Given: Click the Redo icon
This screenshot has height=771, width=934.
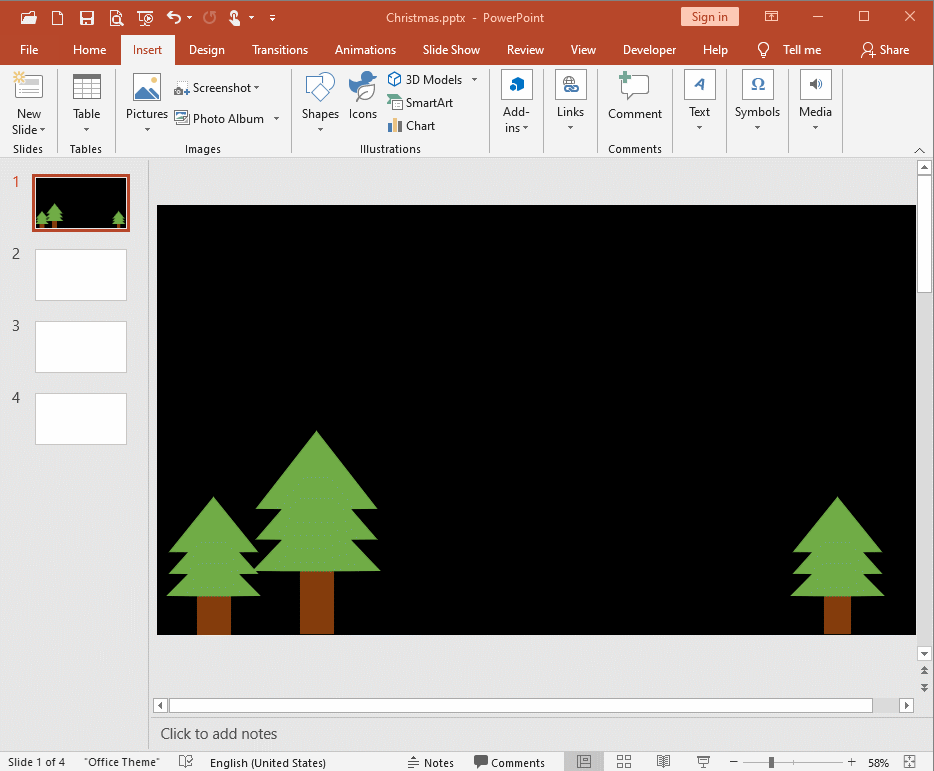Looking at the screenshot, I should click(209, 18).
